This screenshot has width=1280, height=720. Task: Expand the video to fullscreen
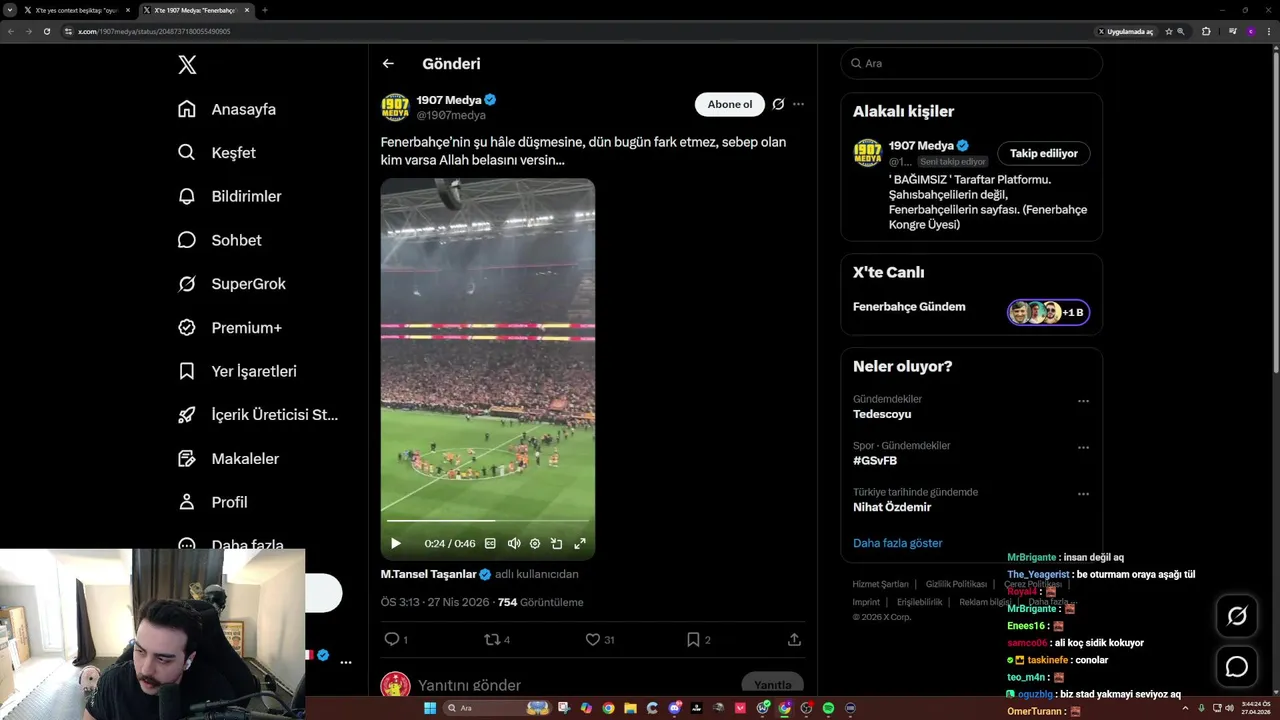[x=579, y=543]
